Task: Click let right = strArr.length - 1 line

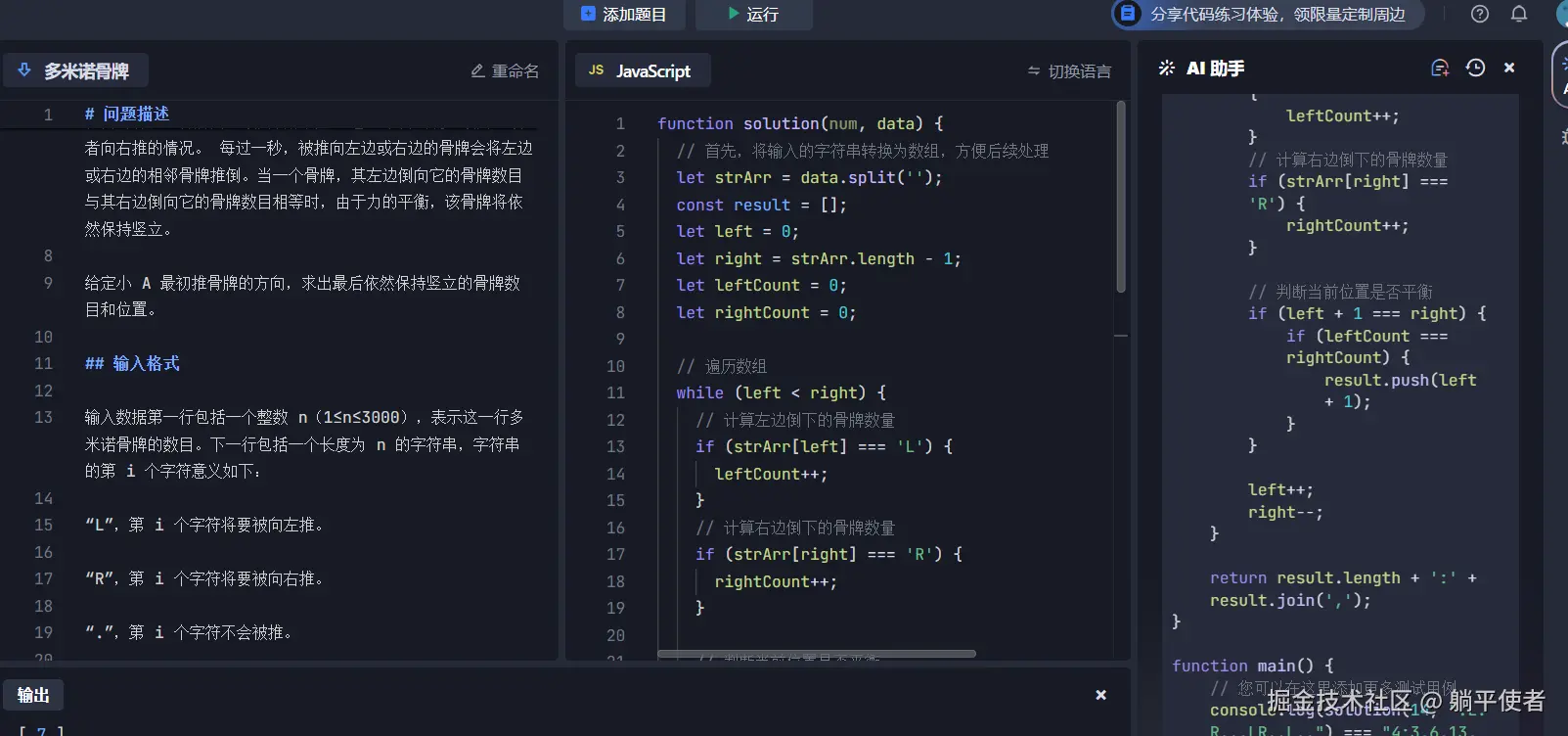Action: pos(819,258)
